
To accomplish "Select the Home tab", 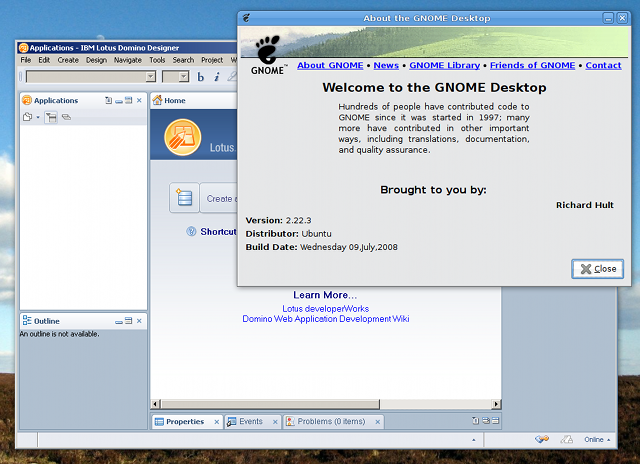I will click(x=175, y=100).
